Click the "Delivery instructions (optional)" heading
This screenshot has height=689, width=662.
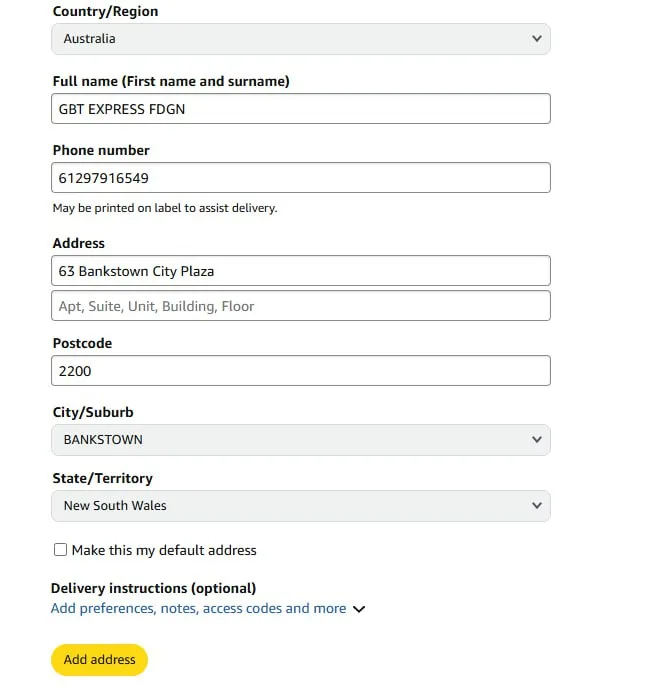coord(153,588)
